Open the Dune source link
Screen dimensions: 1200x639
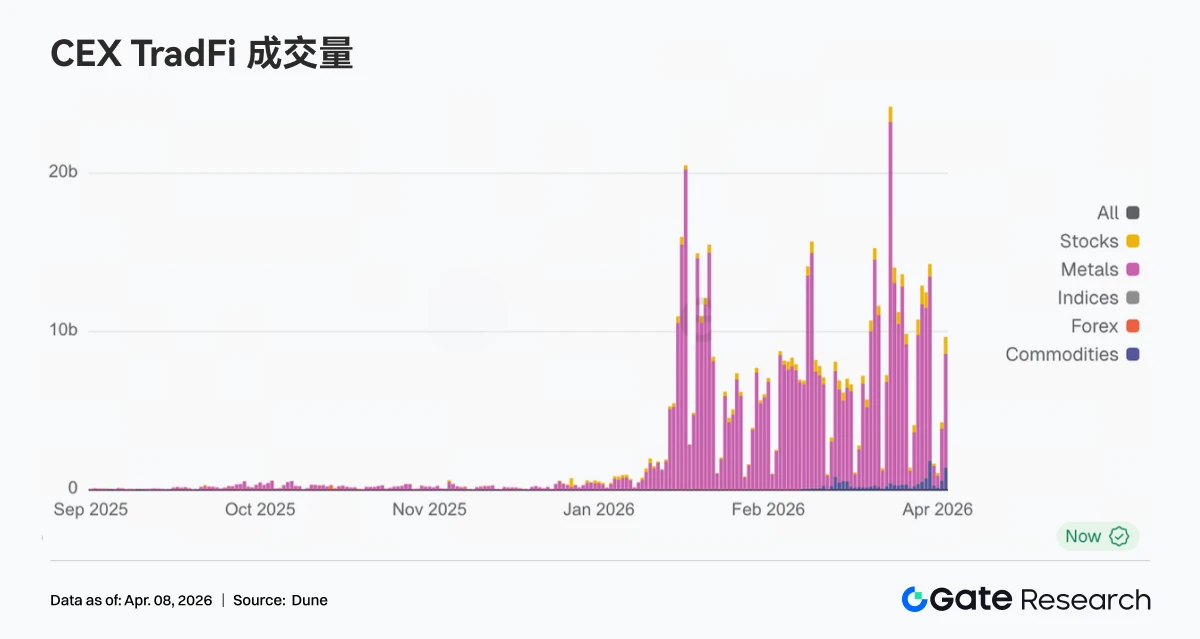309,600
